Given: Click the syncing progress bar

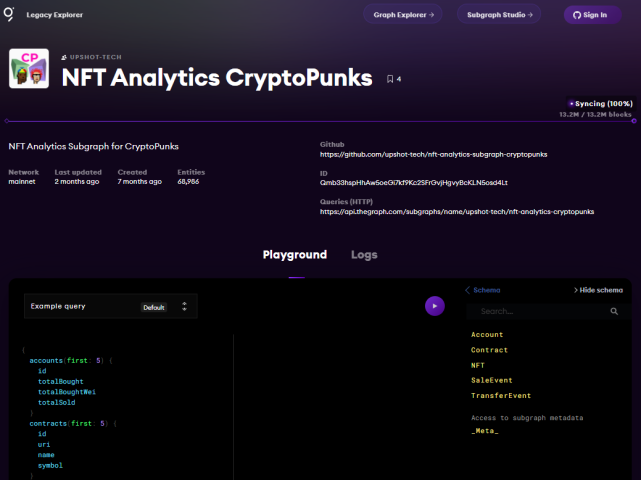Looking at the screenshot, I should tap(320, 121).
